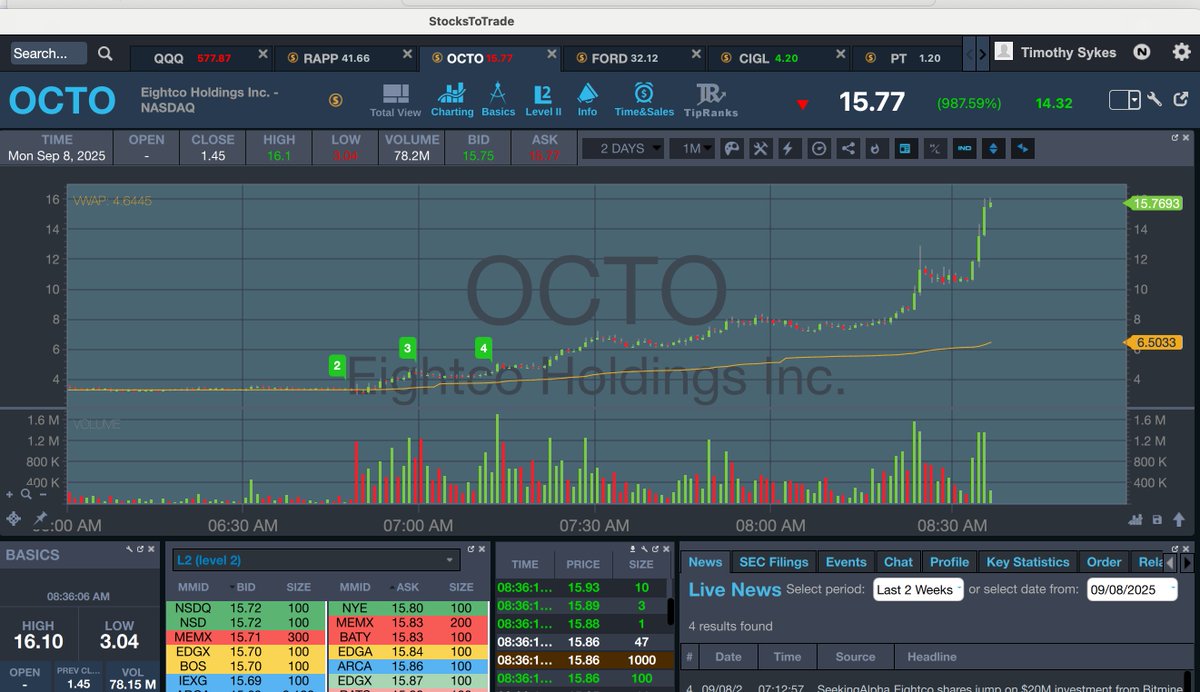Click the clock circle chart icon
This screenshot has height=692, width=1200.
819,148
